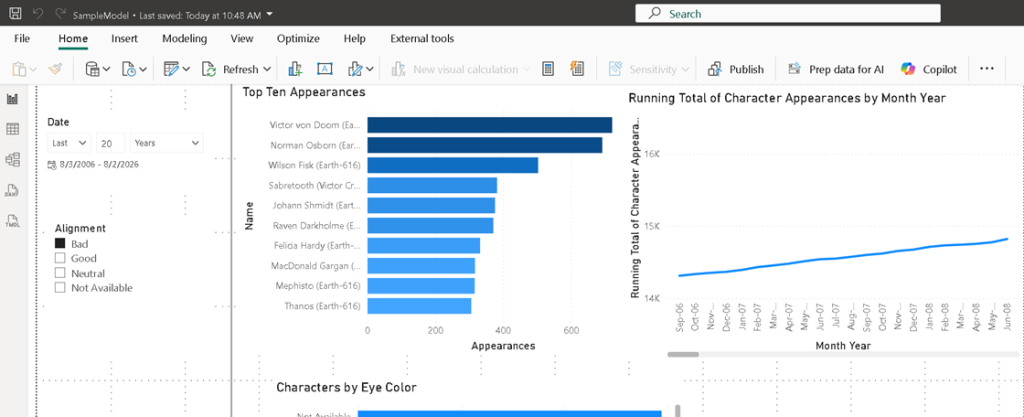The image size is (1024, 417).
Task: Click the 20 value field in Date slicer
Action: (110, 143)
